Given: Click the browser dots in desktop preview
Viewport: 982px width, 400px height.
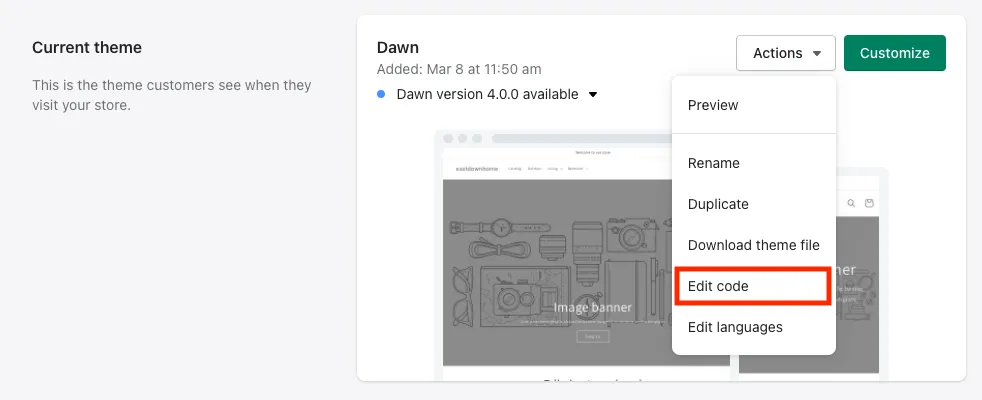Looking at the screenshot, I should pyautogui.click(x=462, y=138).
